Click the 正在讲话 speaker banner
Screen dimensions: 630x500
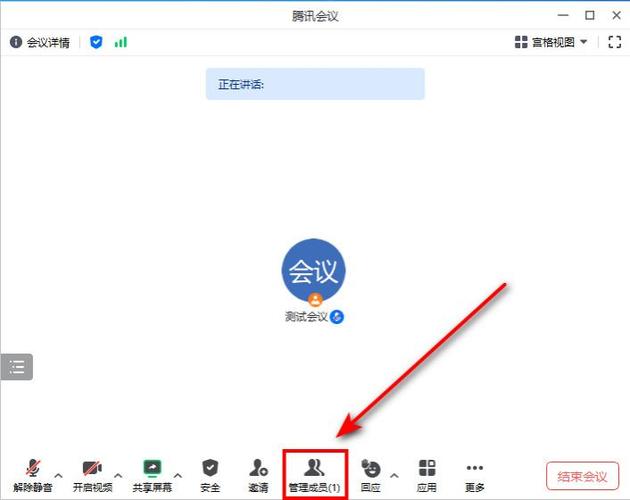click(315, 84)
